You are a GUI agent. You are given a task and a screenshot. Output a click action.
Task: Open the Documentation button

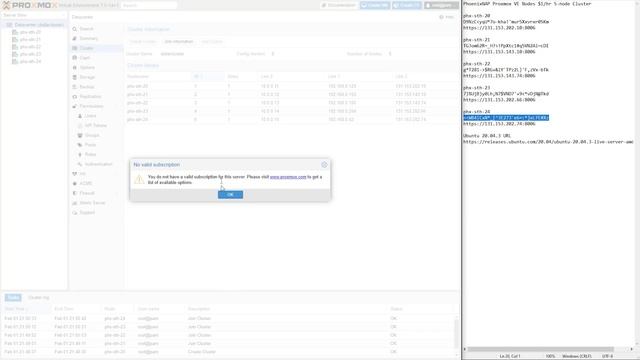pyautogui.click(x=338, y=5)
